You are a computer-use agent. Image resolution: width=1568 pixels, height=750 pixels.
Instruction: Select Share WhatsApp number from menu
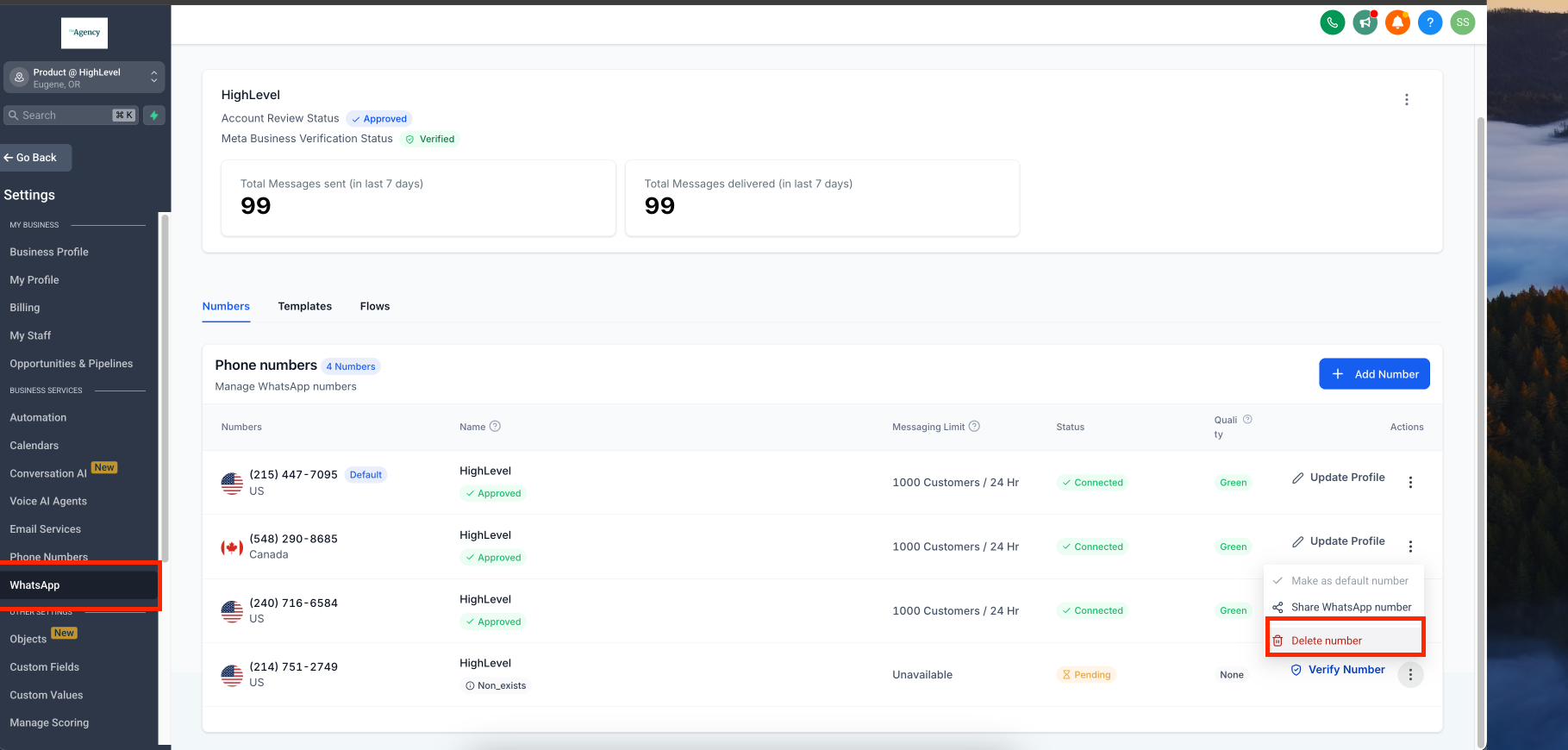(1344, 608)
